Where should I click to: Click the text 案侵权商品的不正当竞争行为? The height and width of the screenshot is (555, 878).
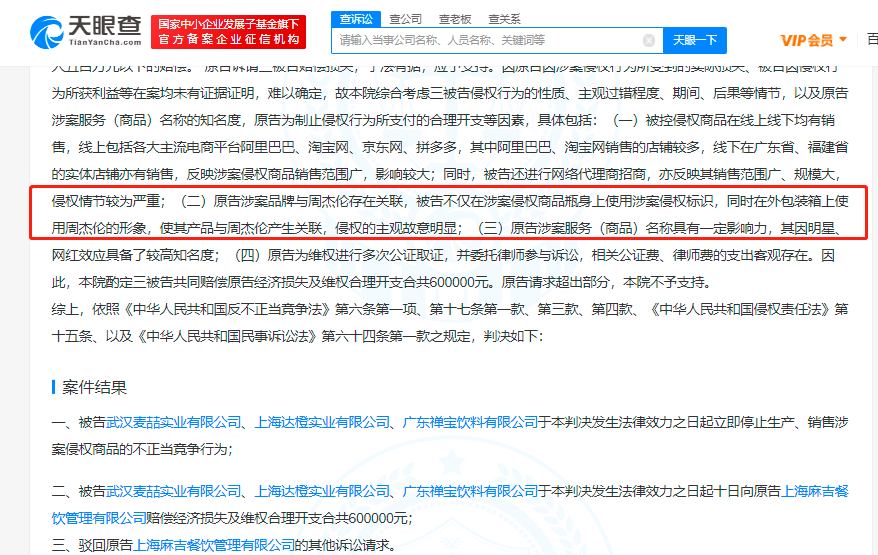point(139,449)
